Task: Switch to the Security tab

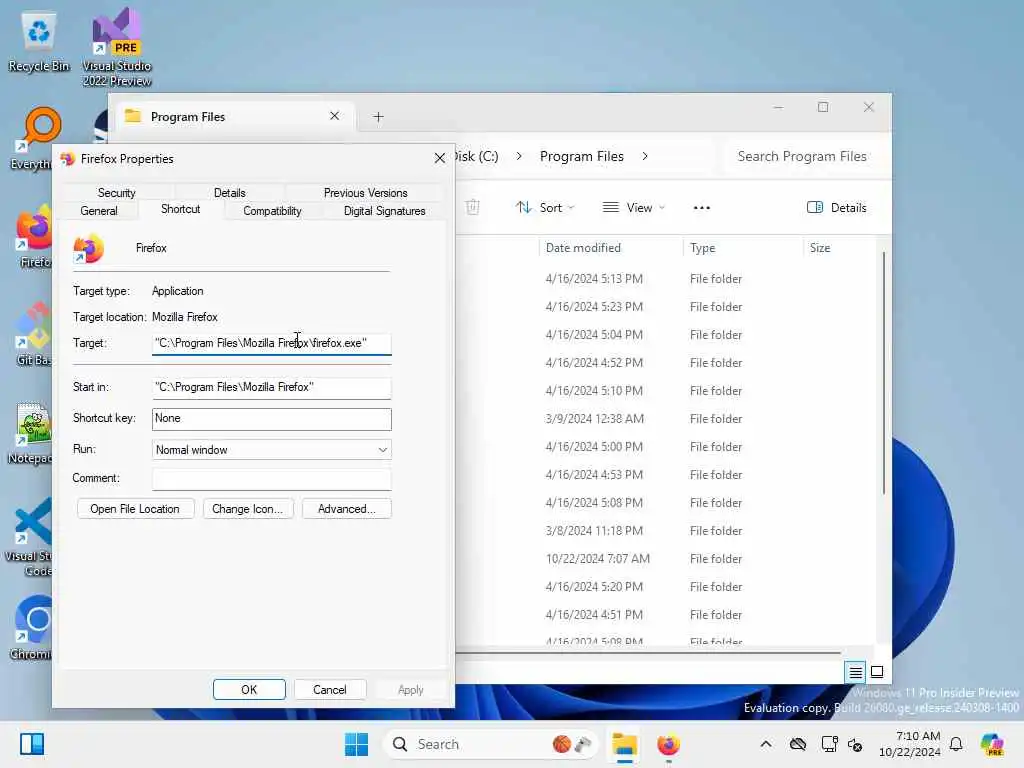Action: [116, 193]
